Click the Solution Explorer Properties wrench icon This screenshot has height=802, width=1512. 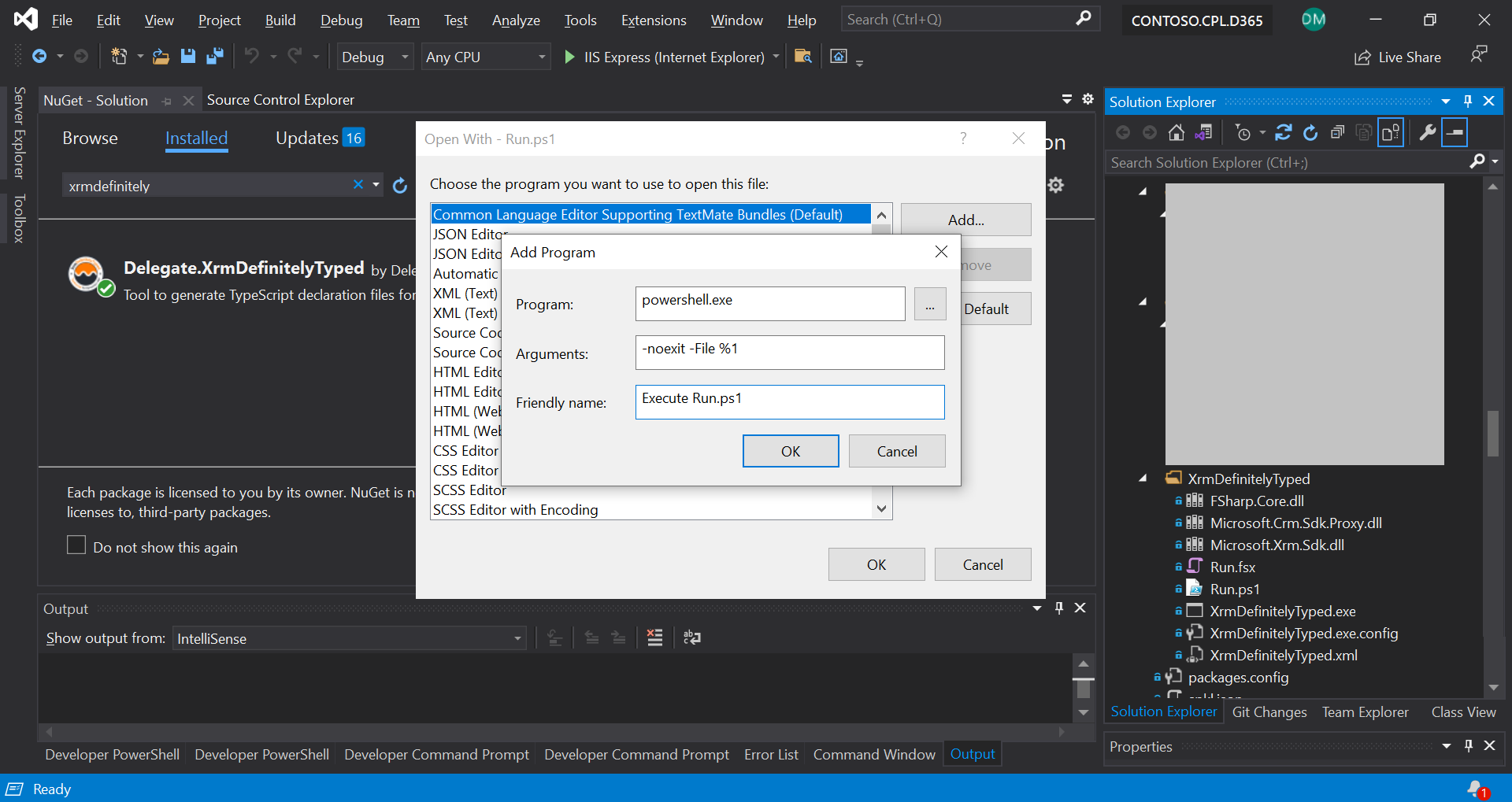(1427, 132)
